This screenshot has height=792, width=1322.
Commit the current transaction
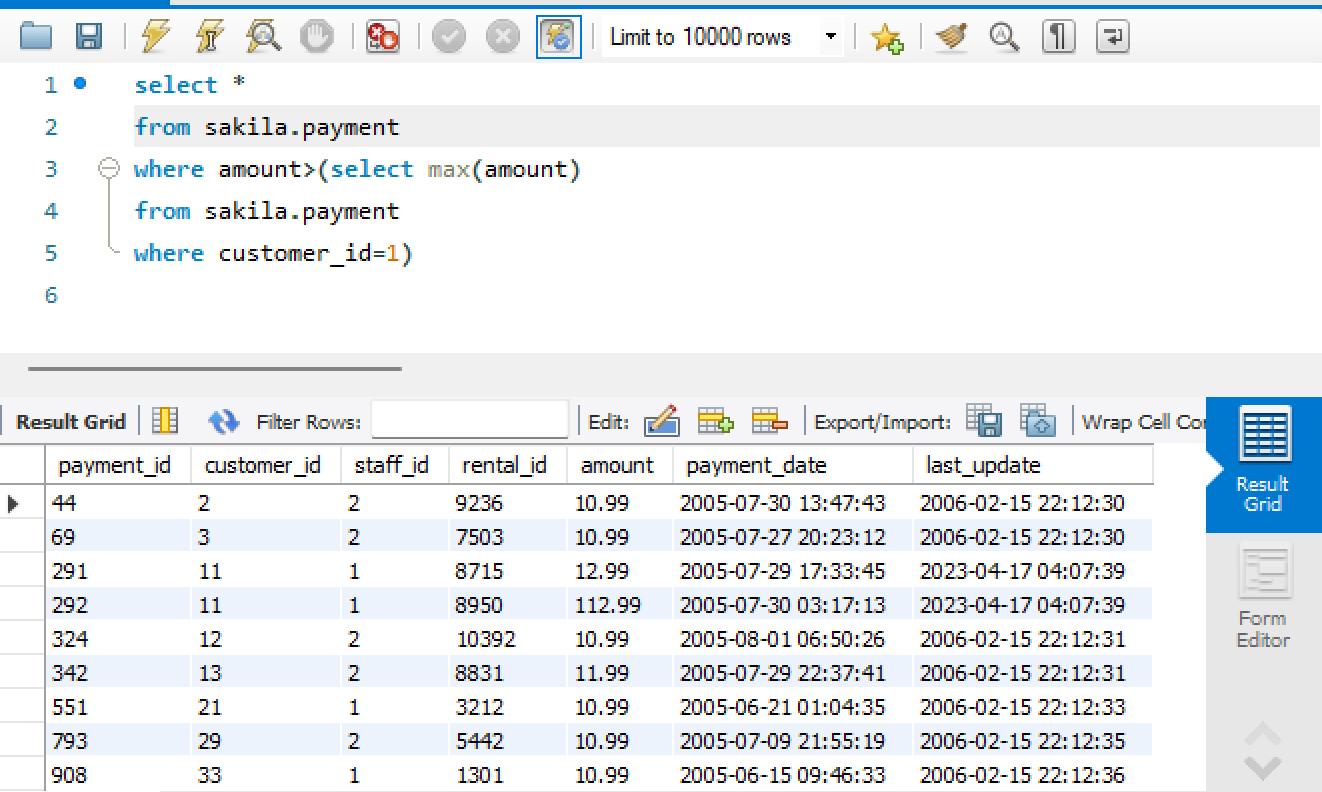pos(448,36)
